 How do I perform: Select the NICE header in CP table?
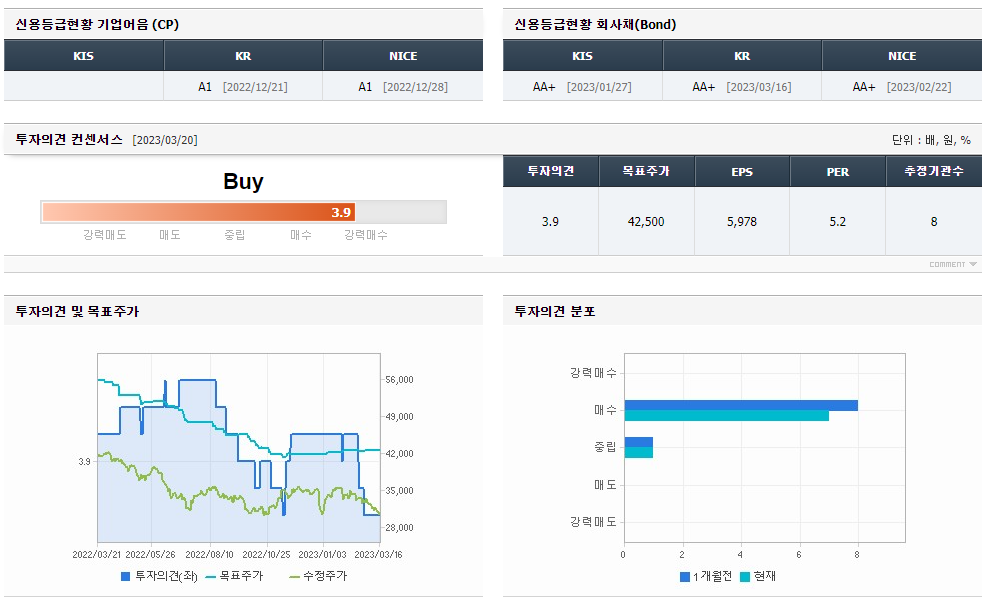coord(403,56)
